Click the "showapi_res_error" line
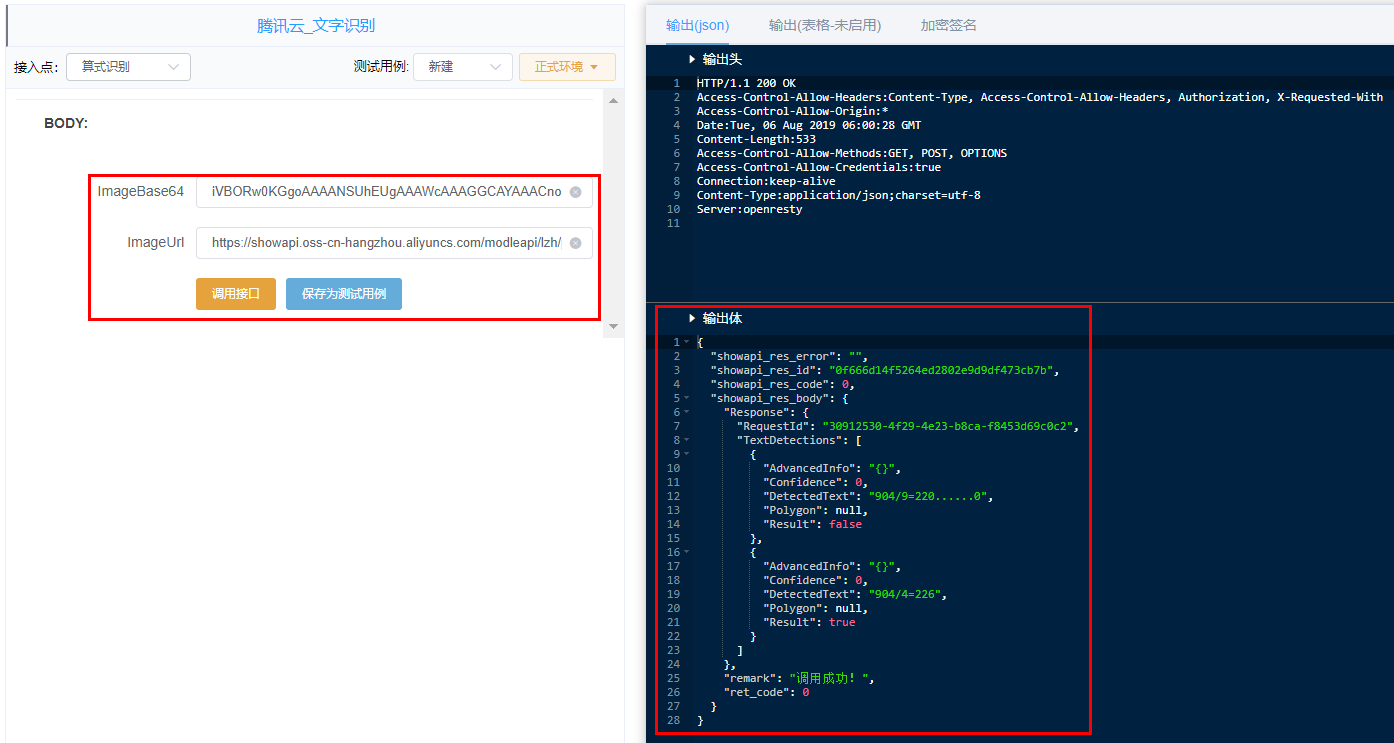The width and height of the screenshot is (1394, 743). pos(789,356)
